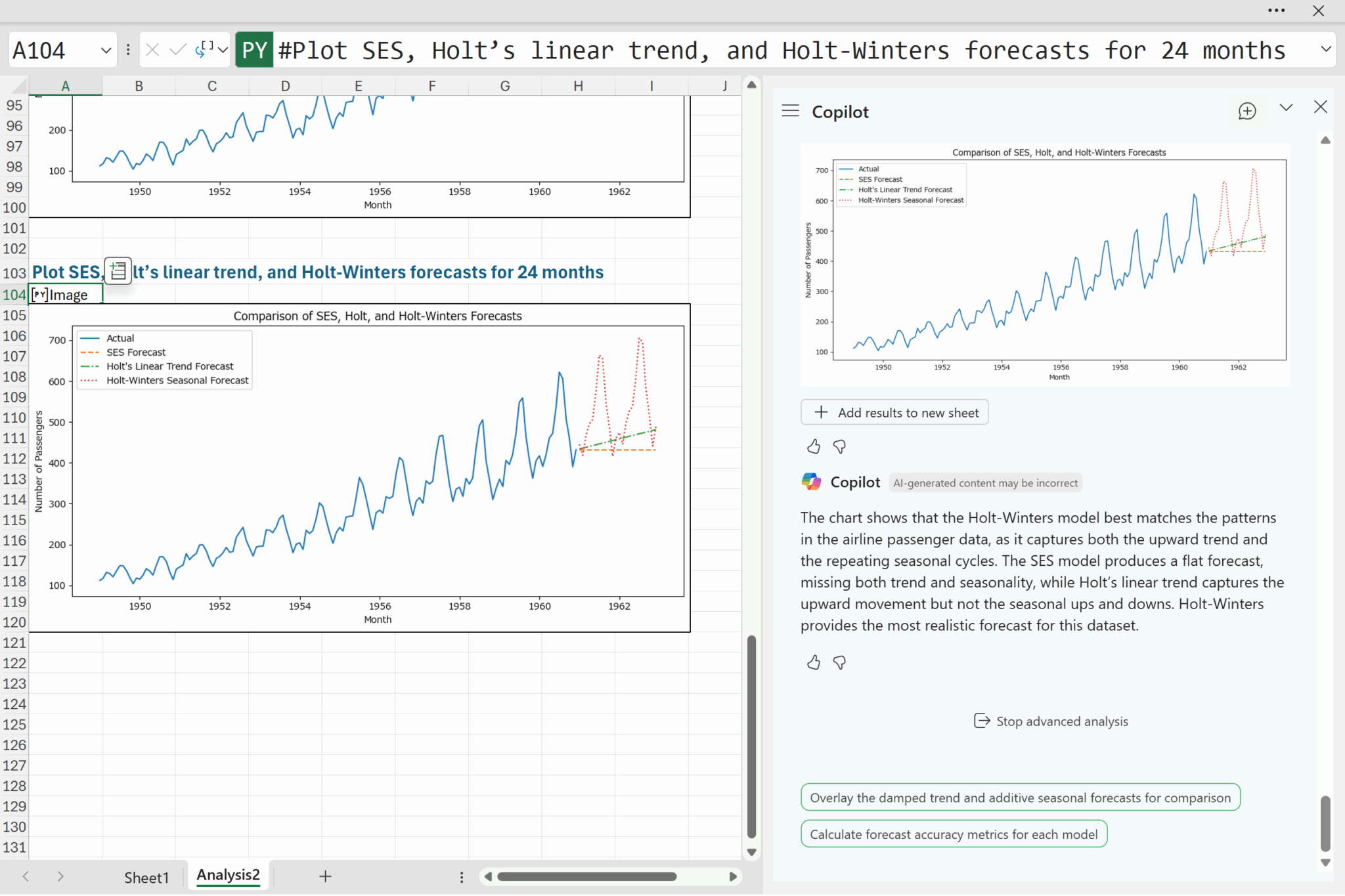
Task: Add a new worksheet with plus button
Action: pos(325,876)
